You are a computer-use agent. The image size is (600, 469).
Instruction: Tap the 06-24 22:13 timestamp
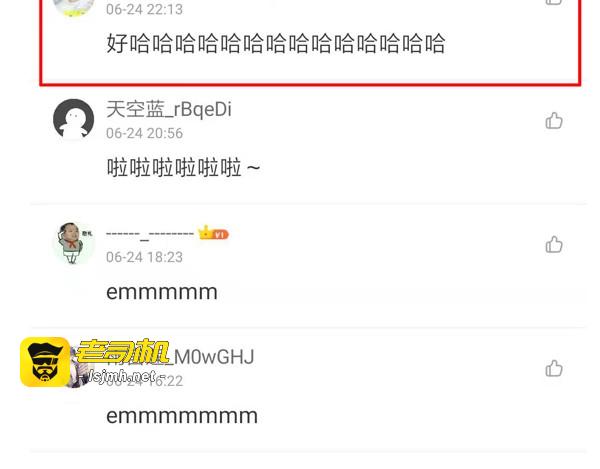click(144, 9)
